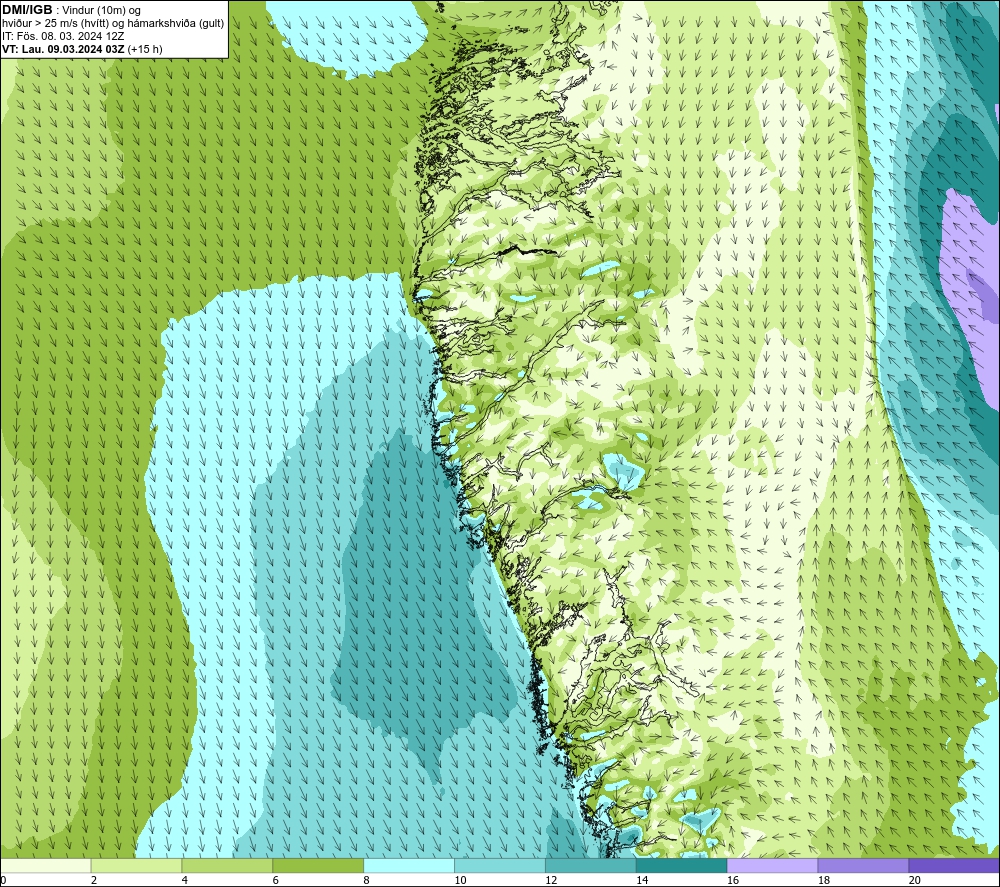Click the legend label '4'
This screenshot has width=1000, height=887.
pyautogui.click(x=184, y=880)
